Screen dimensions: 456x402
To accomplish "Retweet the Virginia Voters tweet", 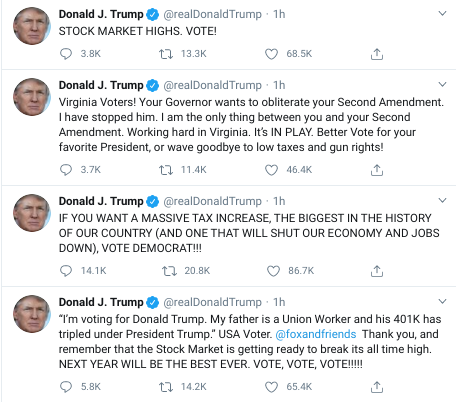I will (x=166, y=170).
